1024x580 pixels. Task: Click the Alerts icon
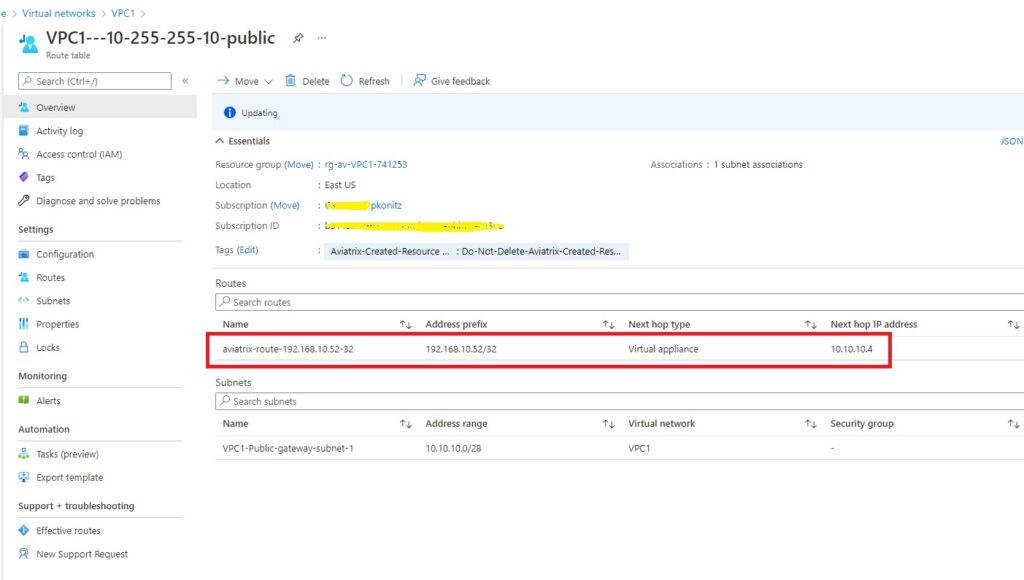click(24, 400)
